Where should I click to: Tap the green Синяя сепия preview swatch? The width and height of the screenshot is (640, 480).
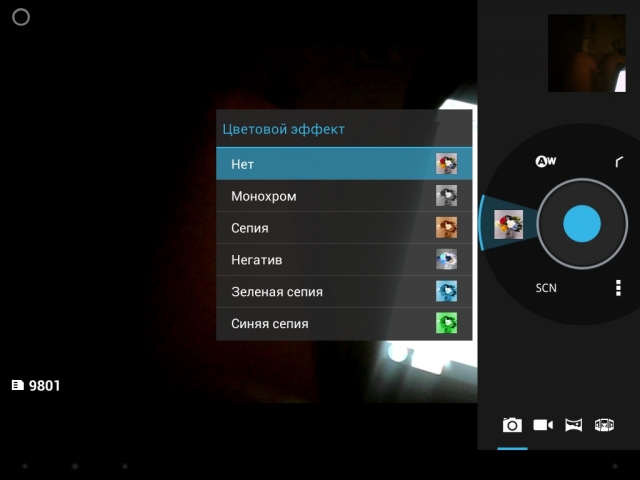[446, 323]
